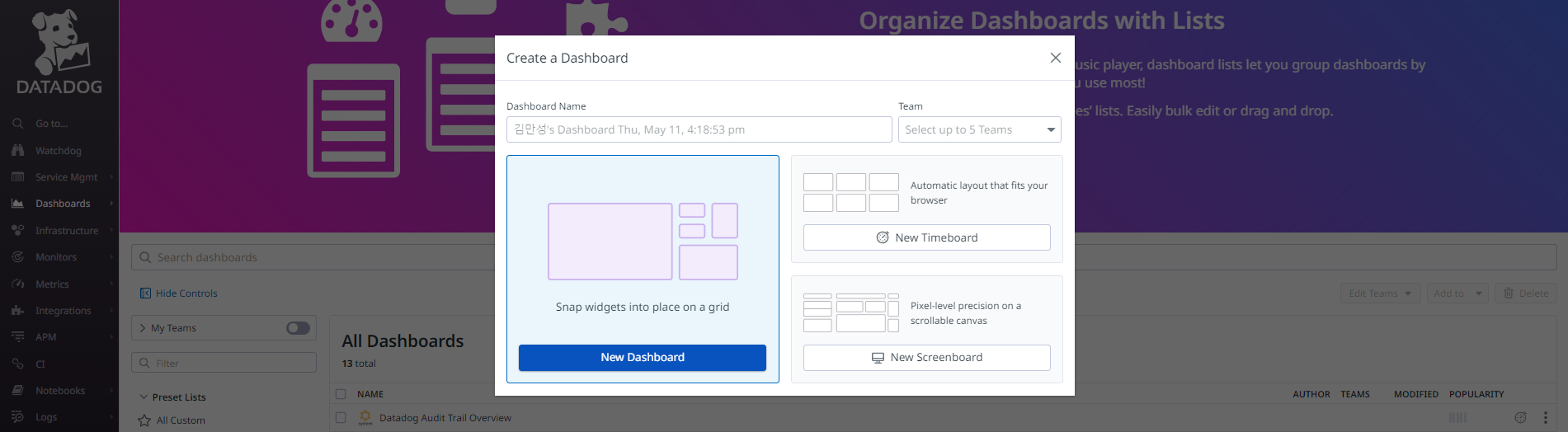Open the Audit Trail row three-dot menu

[1545, 418]
